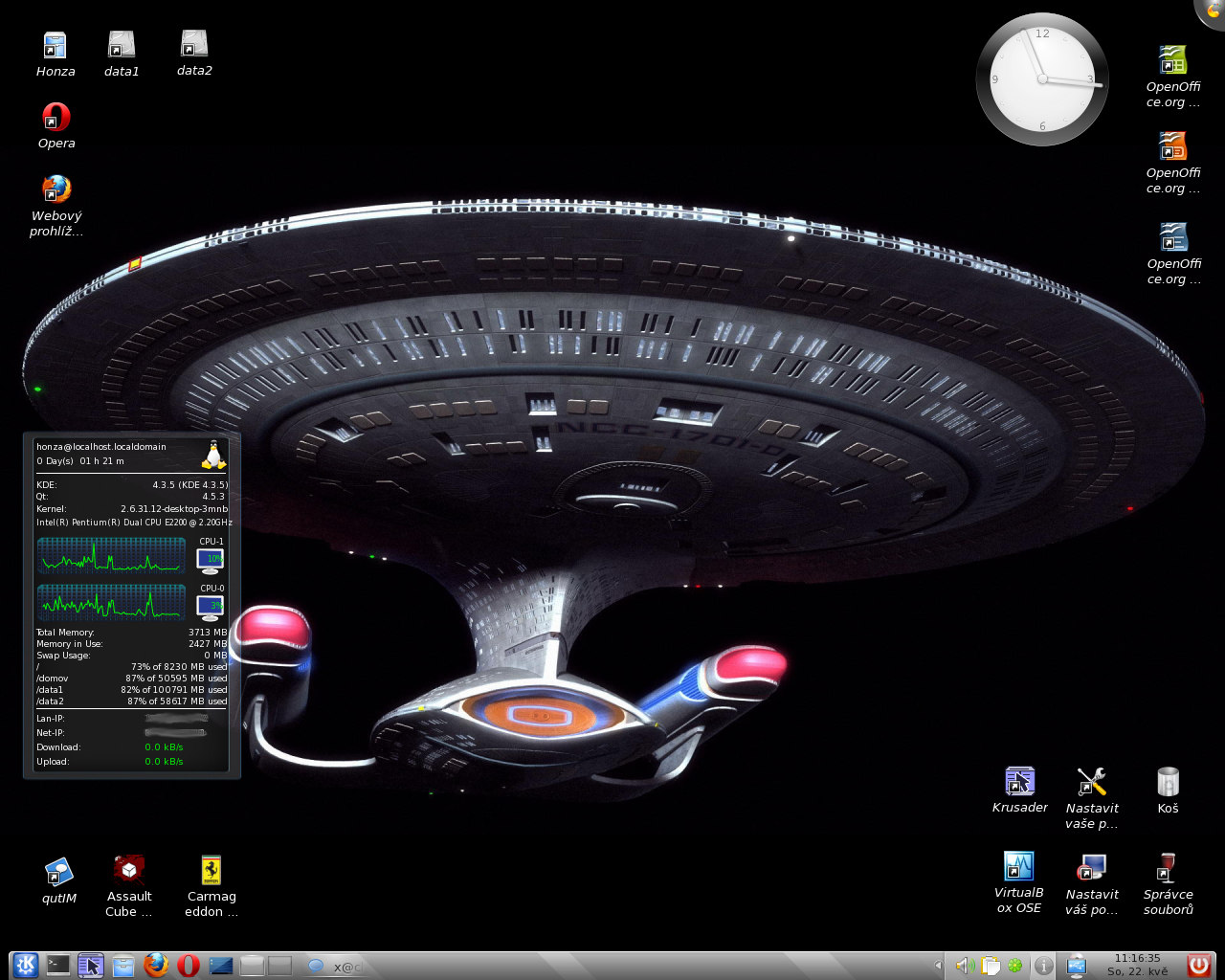This screenshot has width=1225, height=980.
Task: Click the CPU-1 monitor icon in the widget
Action: [x=210, y=560]
